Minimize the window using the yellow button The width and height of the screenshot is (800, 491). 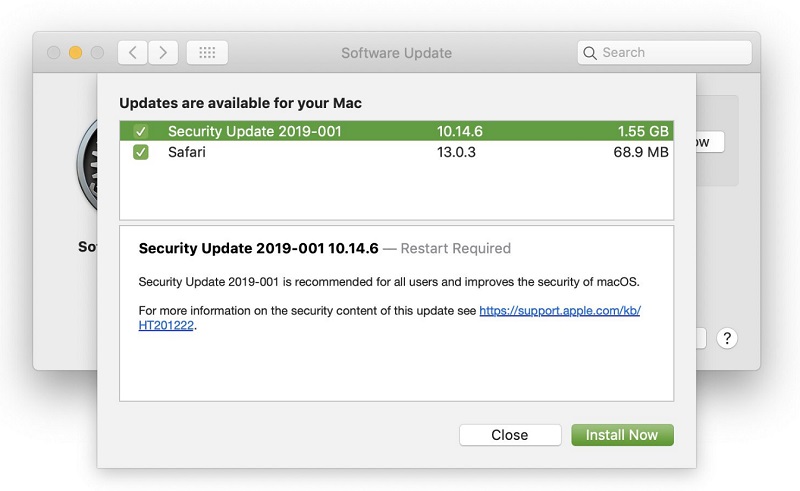[x=75, y=53]
